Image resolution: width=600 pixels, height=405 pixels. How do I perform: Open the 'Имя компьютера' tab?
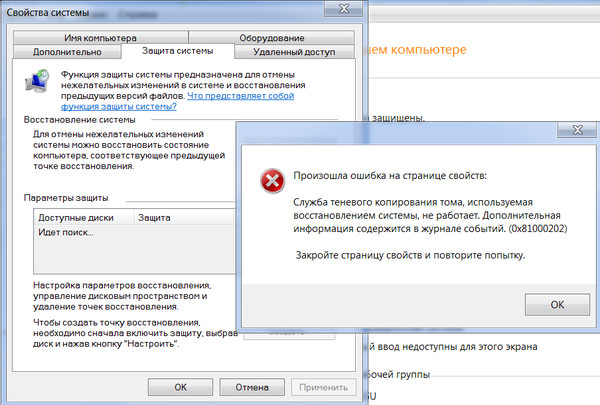tap(100, 38)
